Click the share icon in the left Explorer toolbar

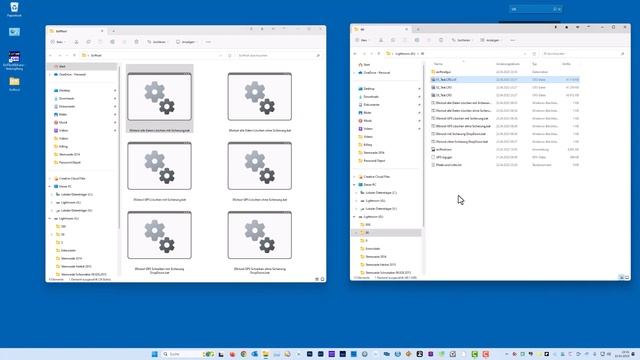pos(124,42)
